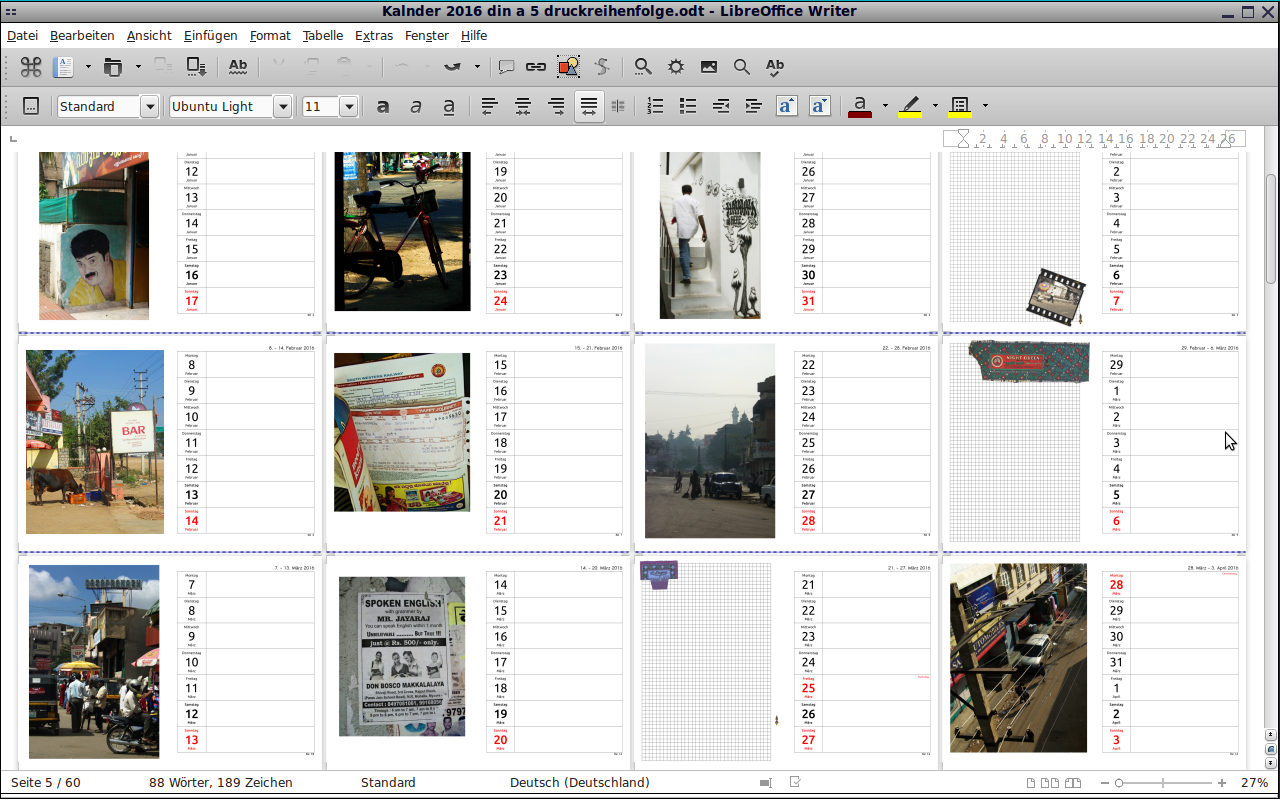The height and width of the screenshot is (800, 1280).
Task: Insert a comment with the speech bubble icon
Action: 507,67
